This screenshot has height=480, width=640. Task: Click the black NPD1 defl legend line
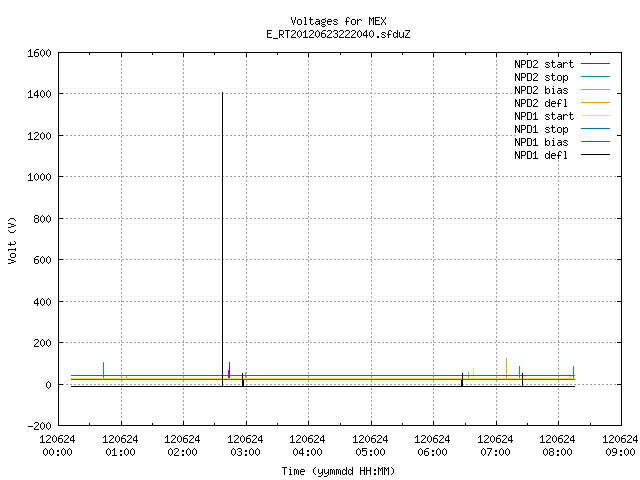pyautogui.click(x=596, y=155)
